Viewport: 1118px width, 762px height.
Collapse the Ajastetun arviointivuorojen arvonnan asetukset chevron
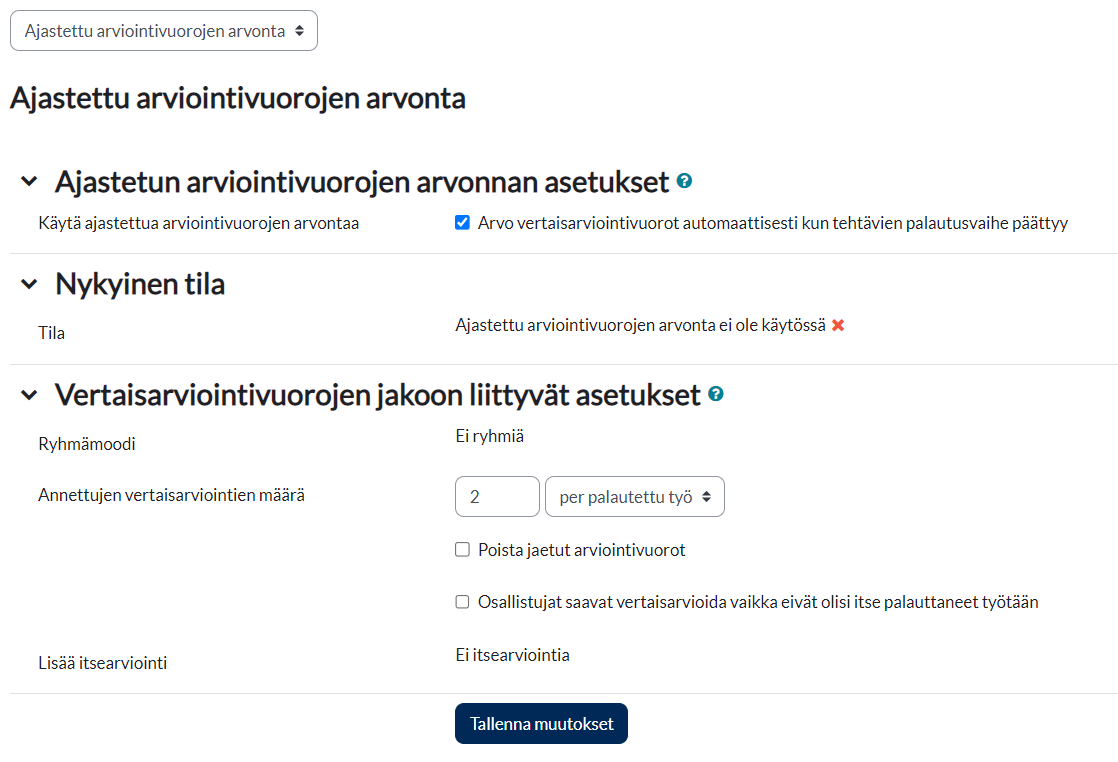tap(30, 182)
